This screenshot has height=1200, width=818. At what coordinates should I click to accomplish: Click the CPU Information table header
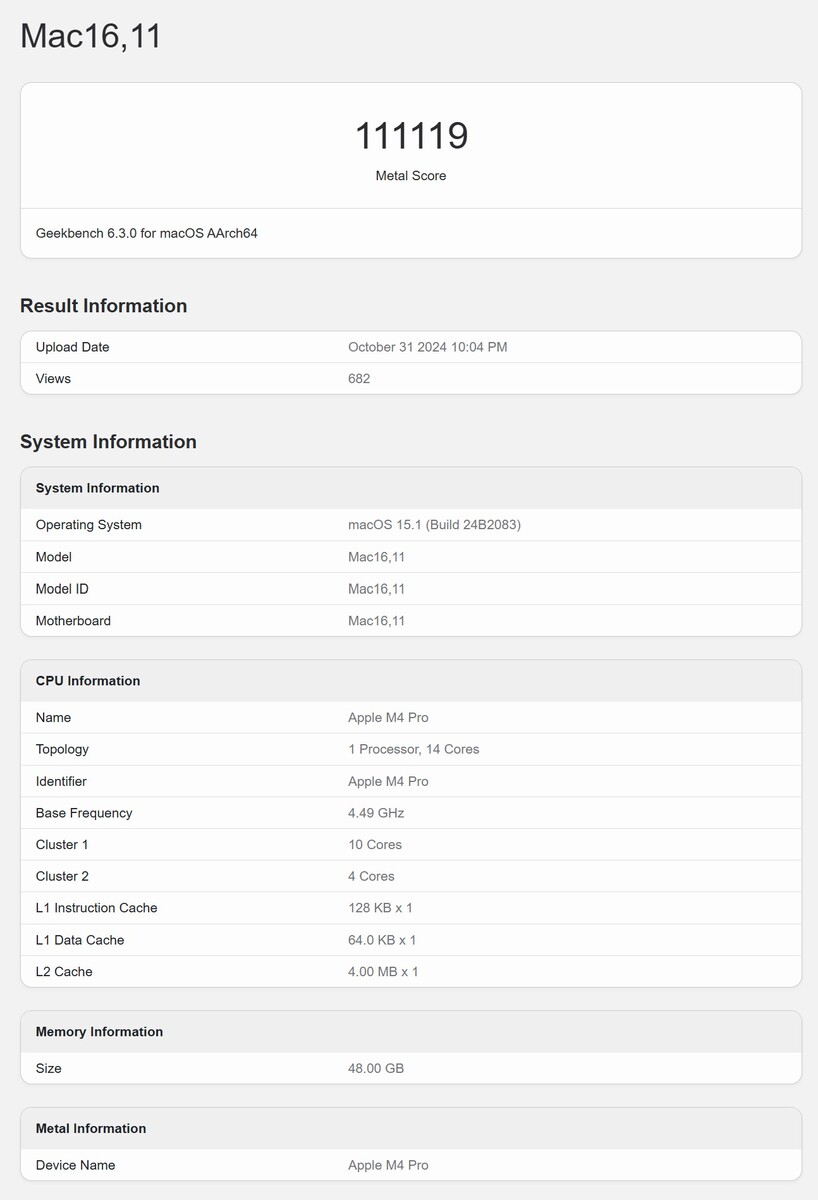[x=88, y=681]
